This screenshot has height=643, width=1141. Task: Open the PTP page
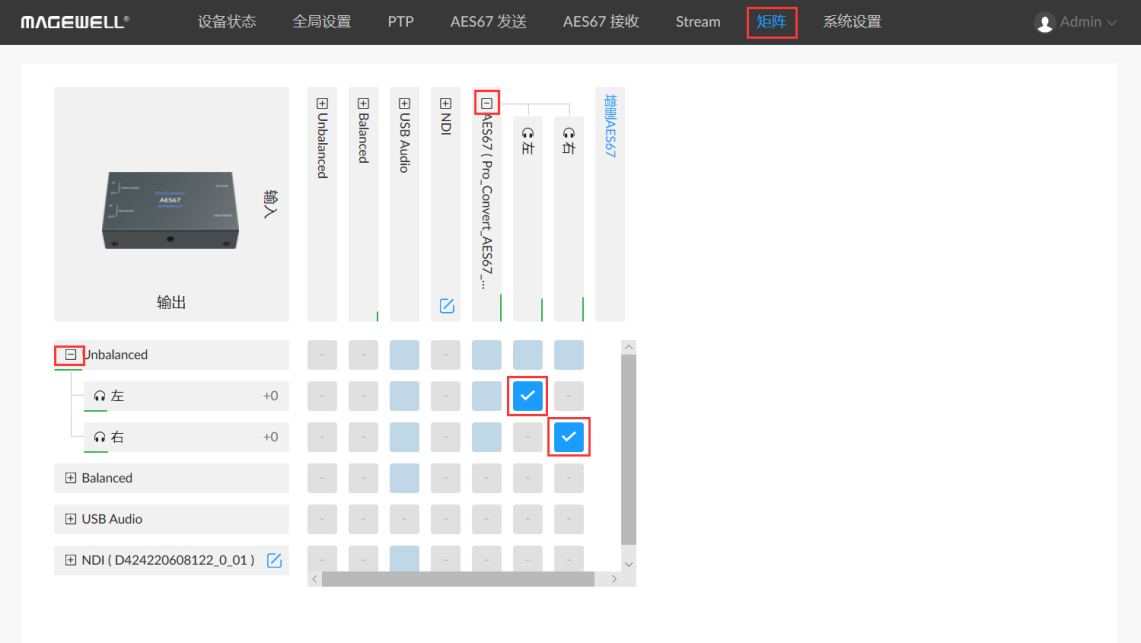[x=400, y=22]
